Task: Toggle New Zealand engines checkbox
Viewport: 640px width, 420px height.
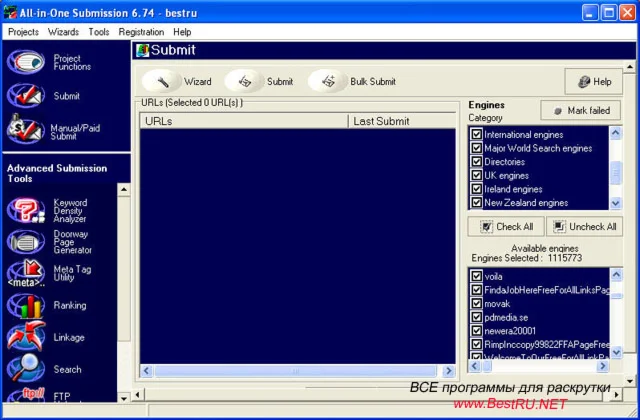Action: coord(476,202)
